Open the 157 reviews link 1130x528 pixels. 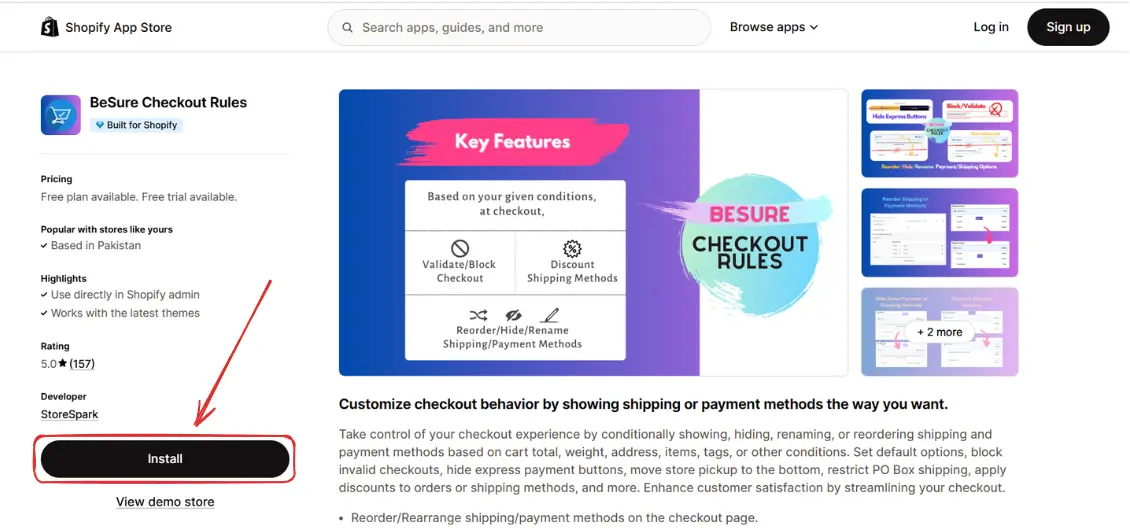pyautogui.click(x=82, y=364)
